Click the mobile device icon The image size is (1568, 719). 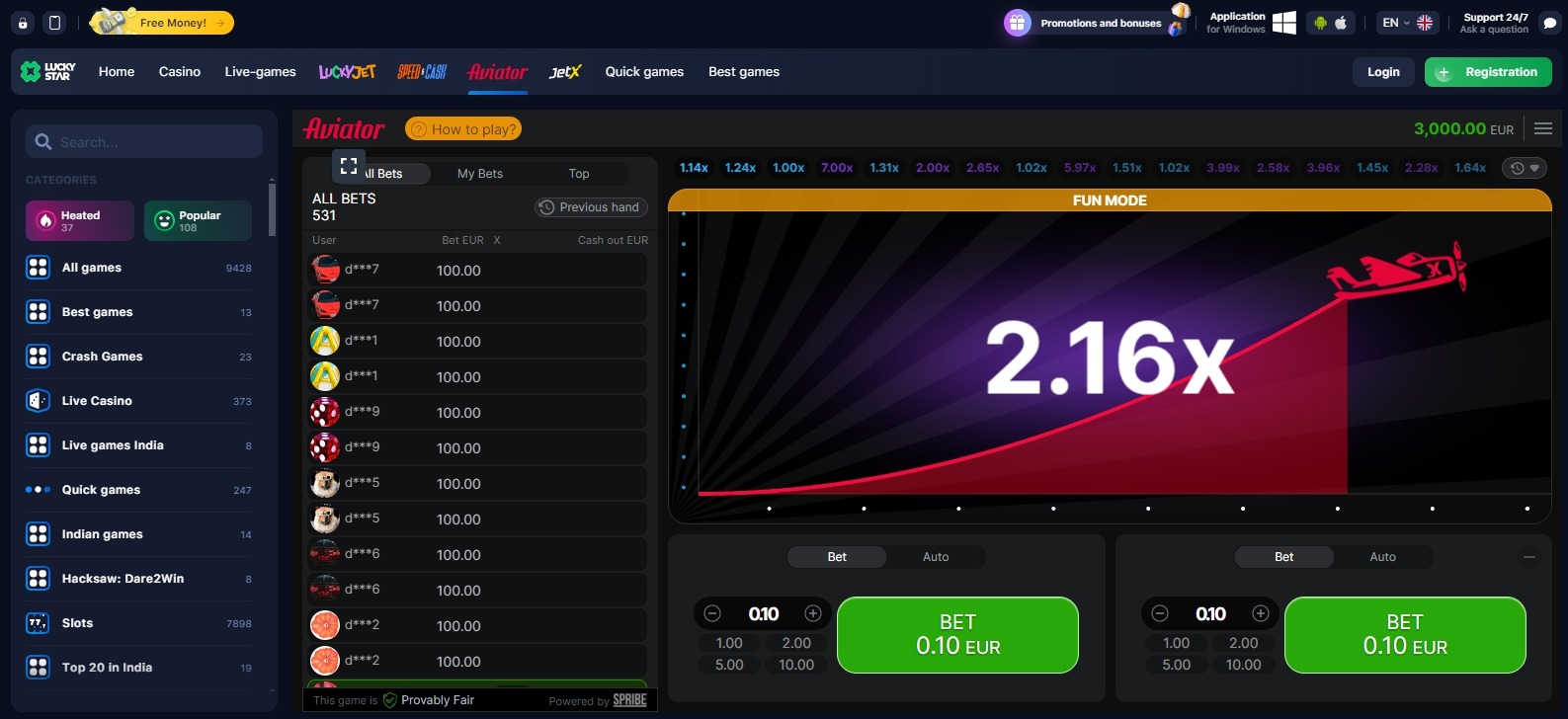coord(55,23)
